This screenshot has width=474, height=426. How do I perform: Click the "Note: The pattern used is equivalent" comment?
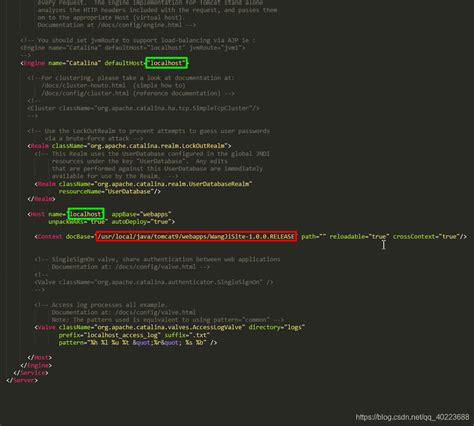[168, 320]
